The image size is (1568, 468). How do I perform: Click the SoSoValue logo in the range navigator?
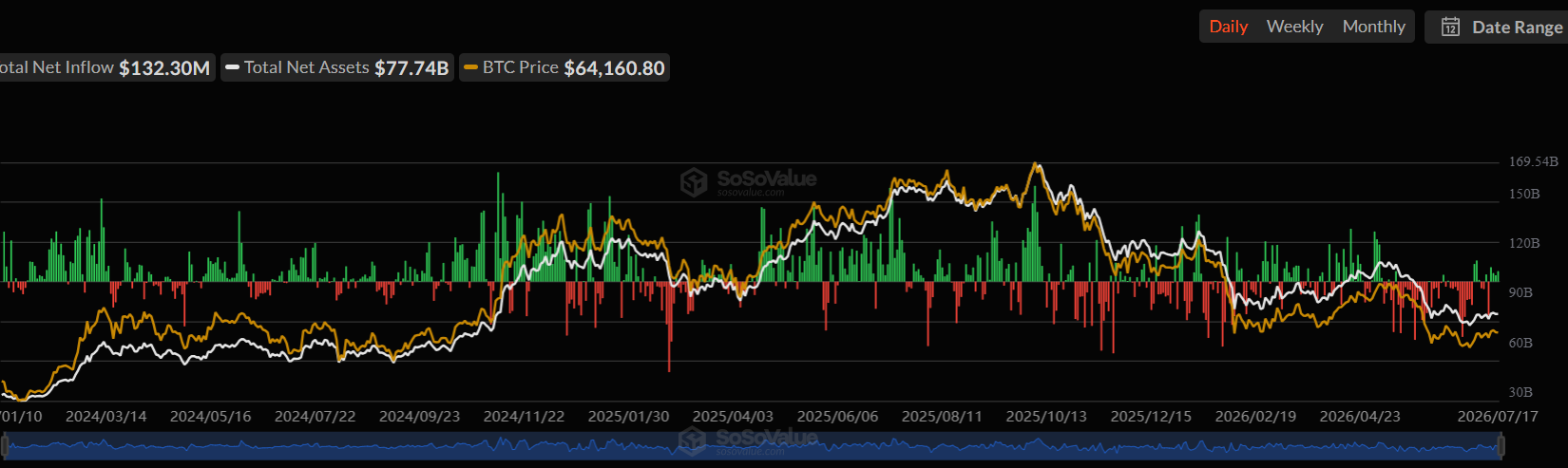coord(748,439)
